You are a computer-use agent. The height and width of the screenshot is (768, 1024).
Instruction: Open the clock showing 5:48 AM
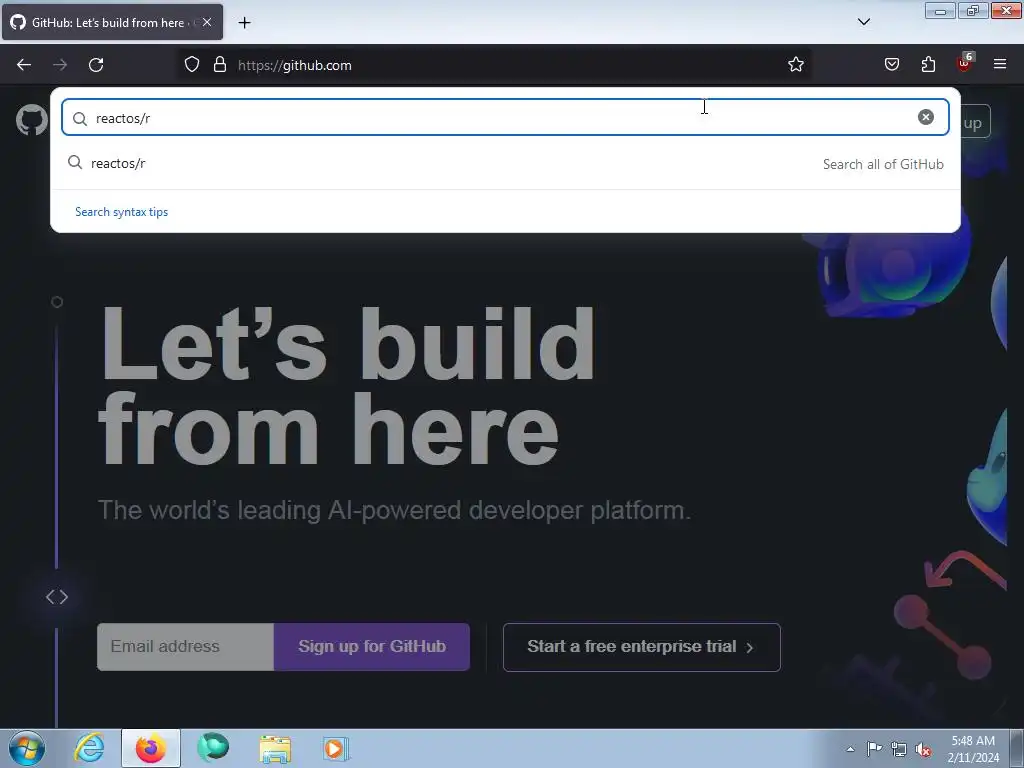pos(973,749)
